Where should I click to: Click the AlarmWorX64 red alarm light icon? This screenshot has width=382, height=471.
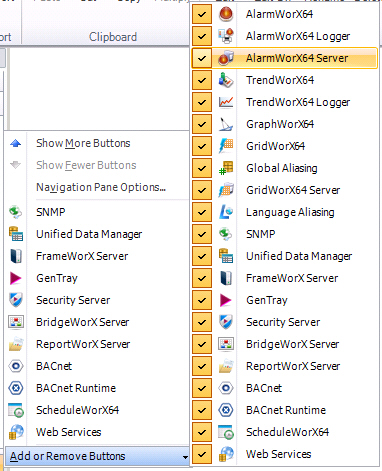226,14
